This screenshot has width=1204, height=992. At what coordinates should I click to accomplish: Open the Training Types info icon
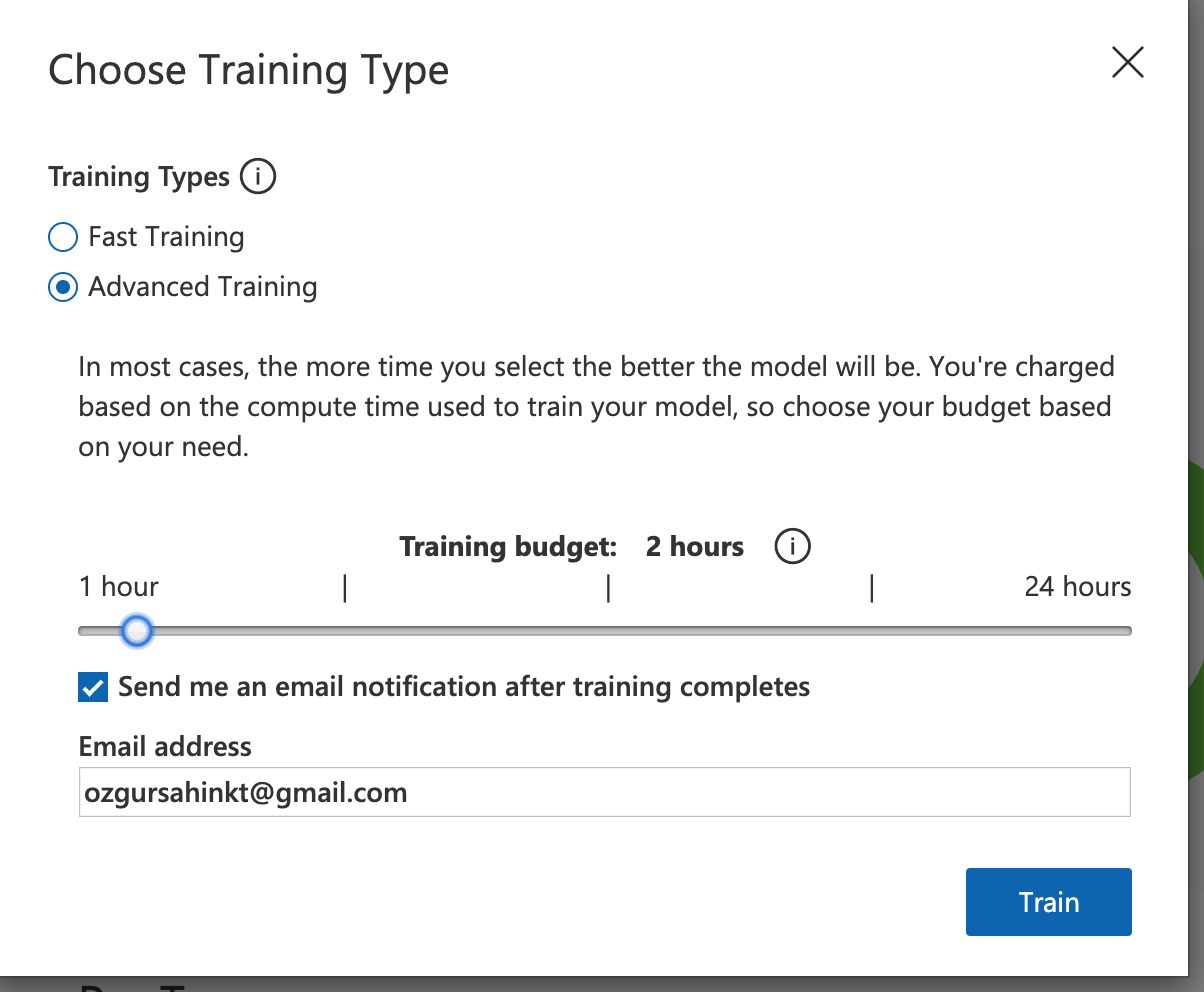click(x=258, y=177)
